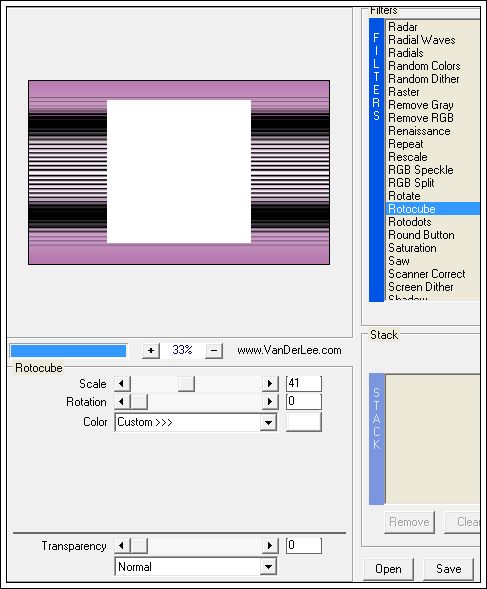Click the Open button

[388, 569]
